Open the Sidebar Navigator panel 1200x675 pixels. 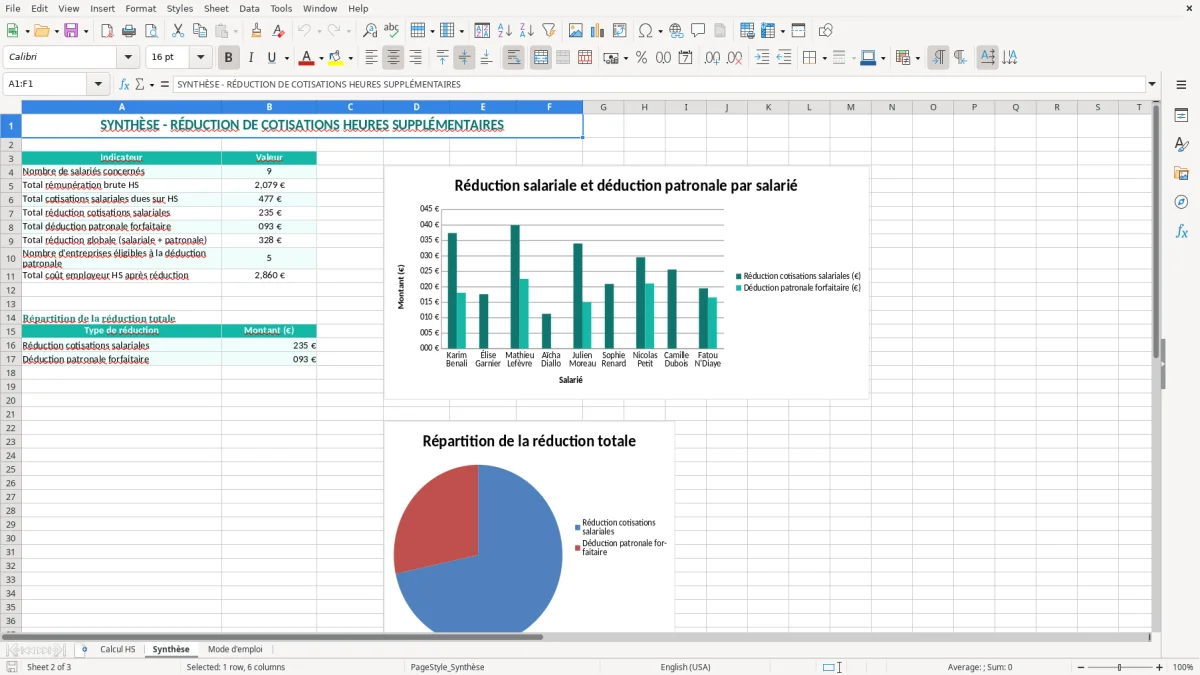1181,202
